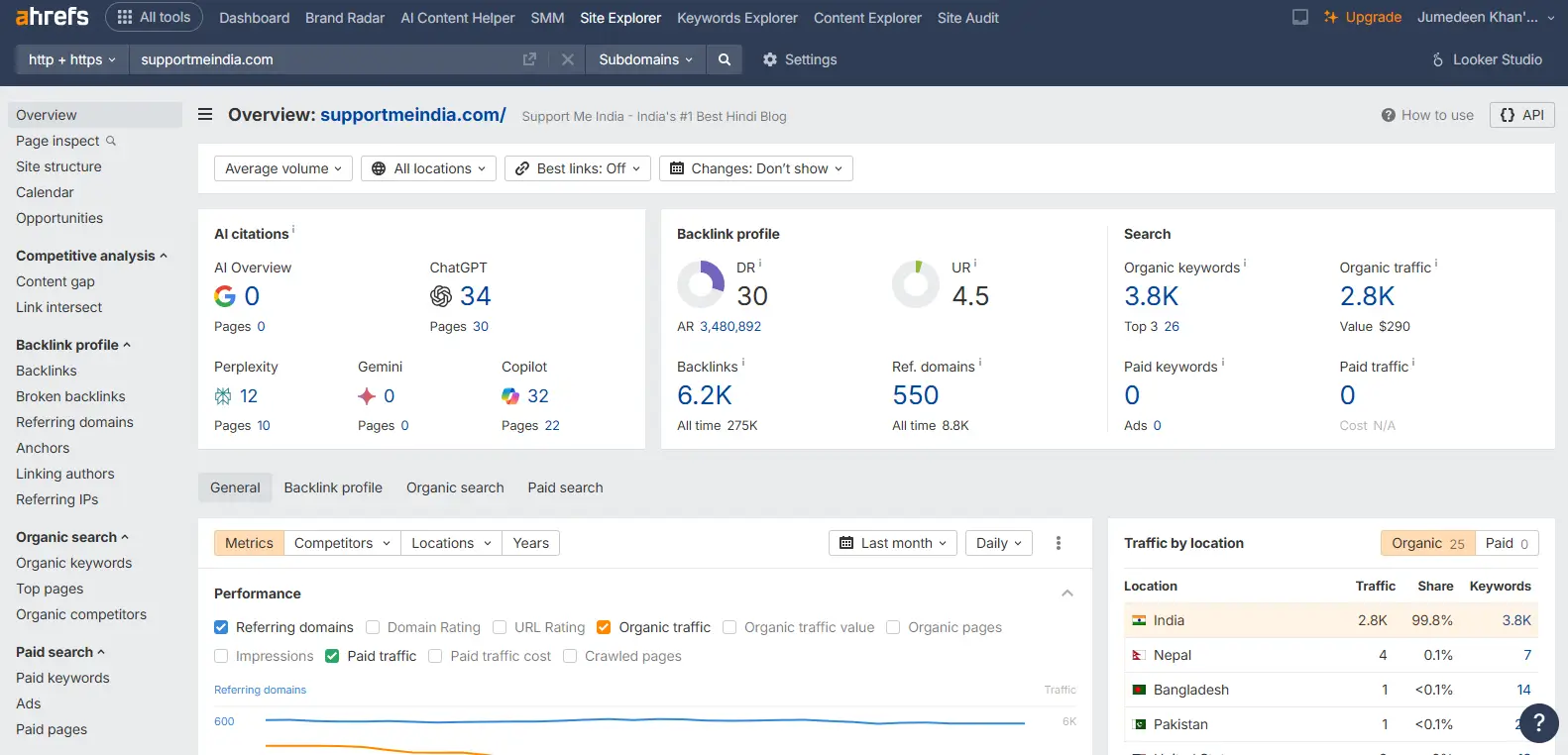
Task: Uncheck Organic traffic checkbox
Action: pyautogui.click(x=604, y=627)
